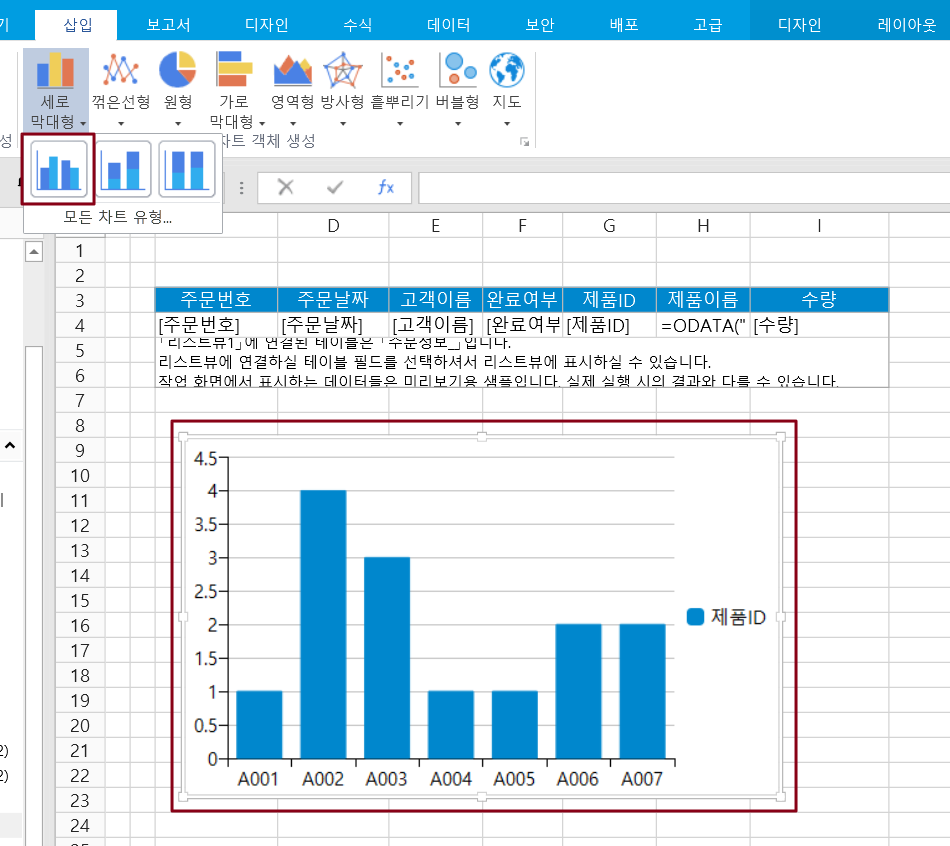Click the 꺾은선형 line chart icon

(121, 70)
